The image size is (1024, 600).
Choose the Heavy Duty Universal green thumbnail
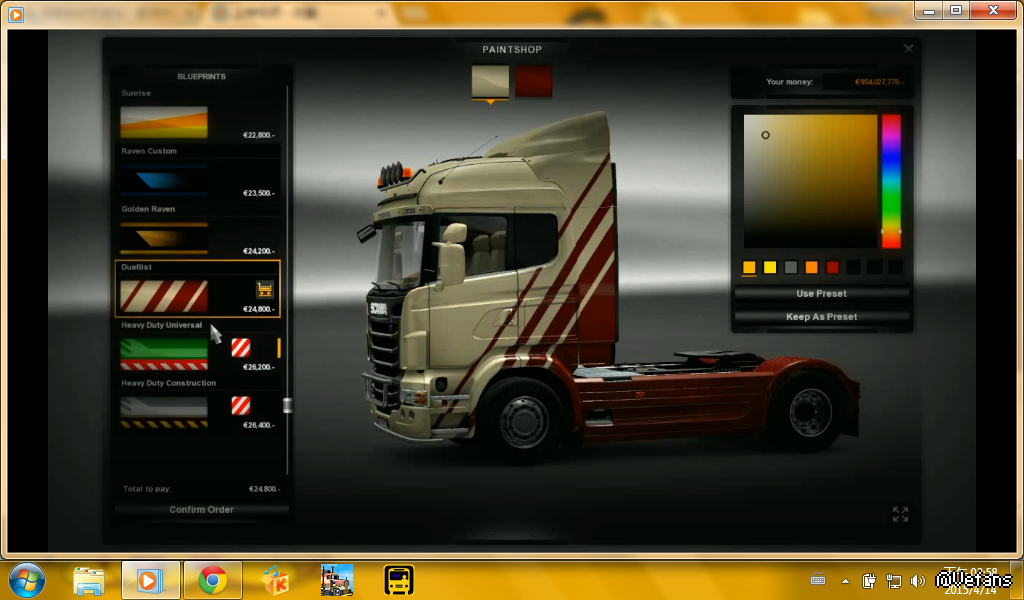coord(164,355)
